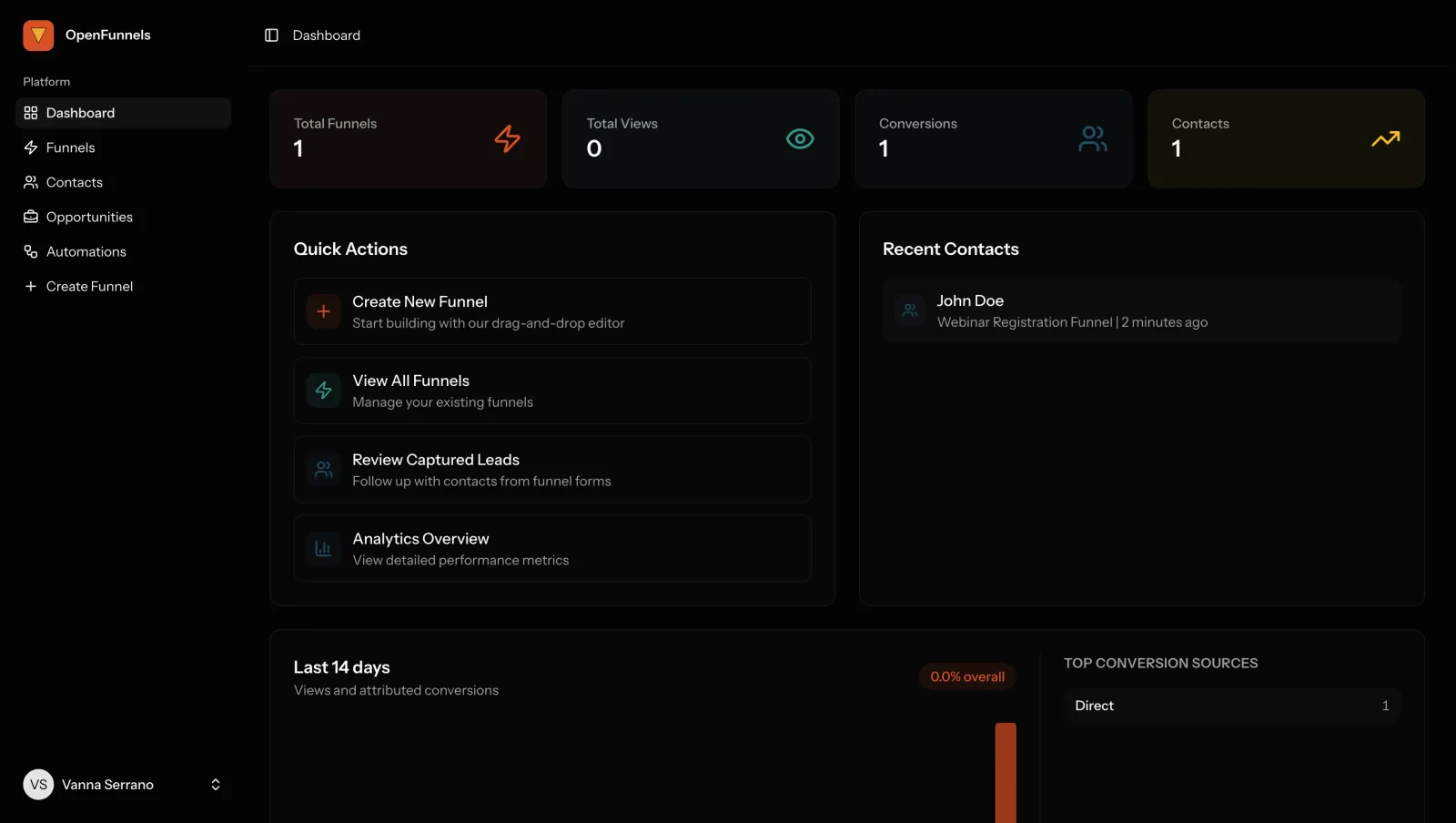Screen dimensions: 1456x823
Task: Click the eye icon on Total Views card
Action: point(800,138)
